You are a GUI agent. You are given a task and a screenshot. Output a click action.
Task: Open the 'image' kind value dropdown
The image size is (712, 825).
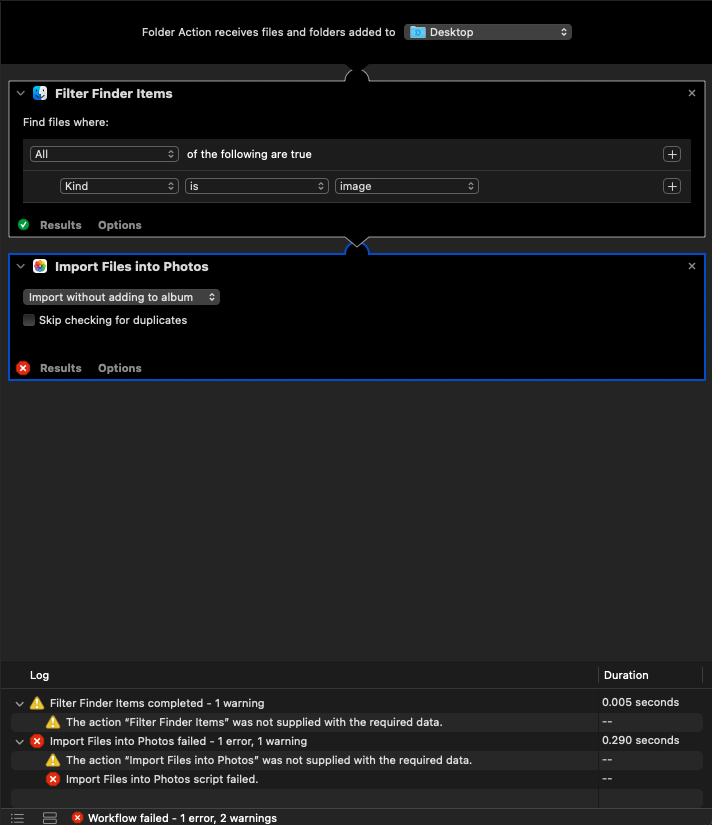pos(407,186)
